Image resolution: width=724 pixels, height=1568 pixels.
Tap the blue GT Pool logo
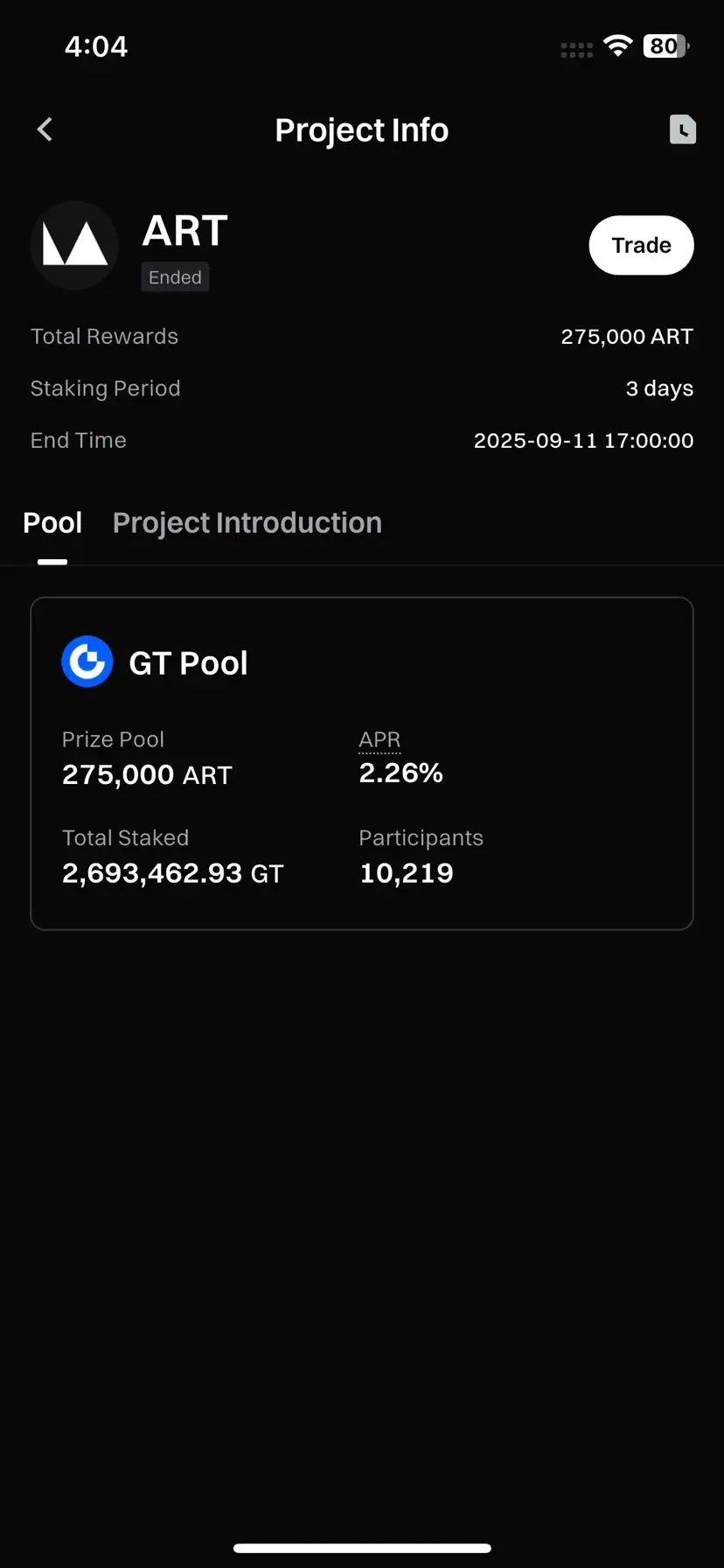tap(87, 661)
